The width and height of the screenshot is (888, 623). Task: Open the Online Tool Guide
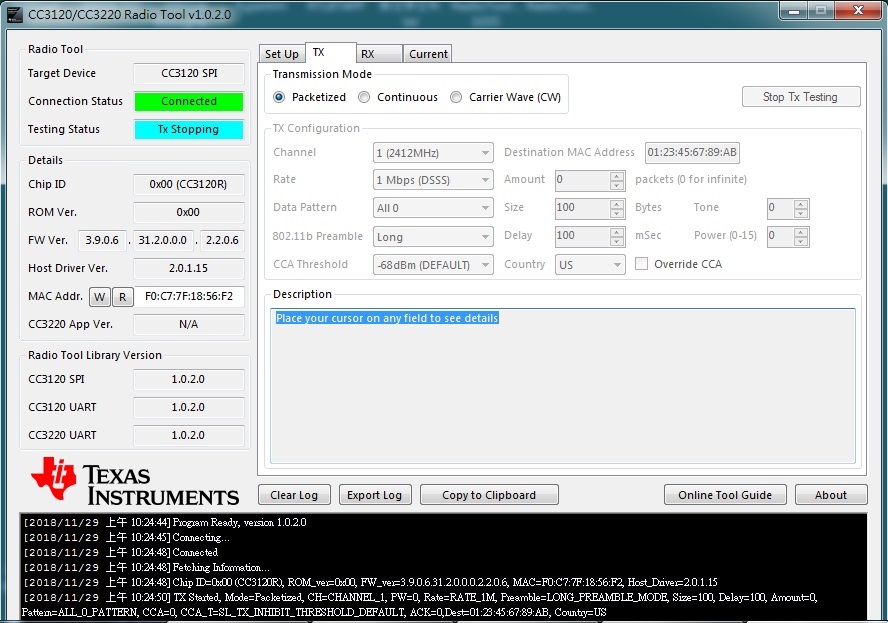pyautogui.click(x=725, y=495)
